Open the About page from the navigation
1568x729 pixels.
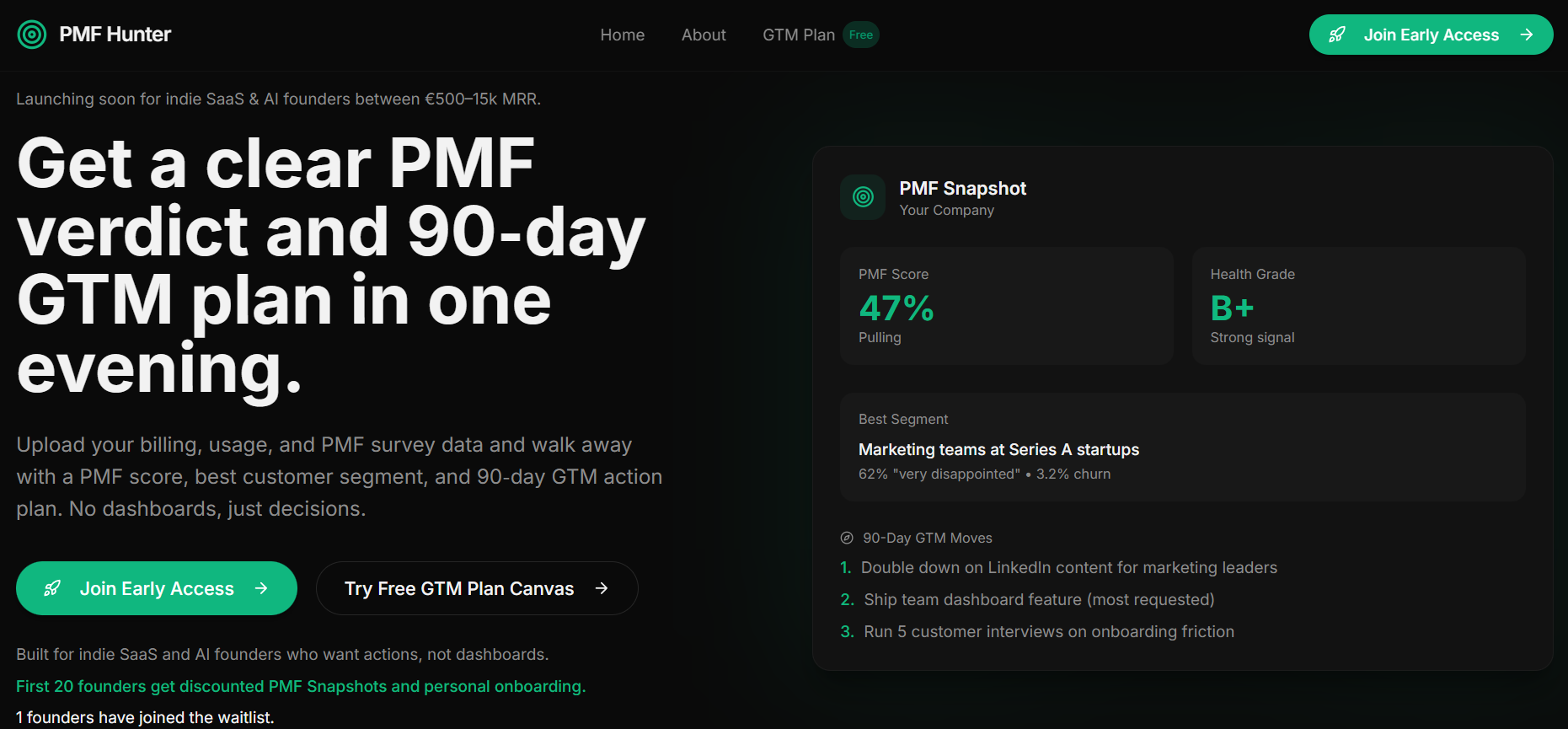tap(704, 35)
